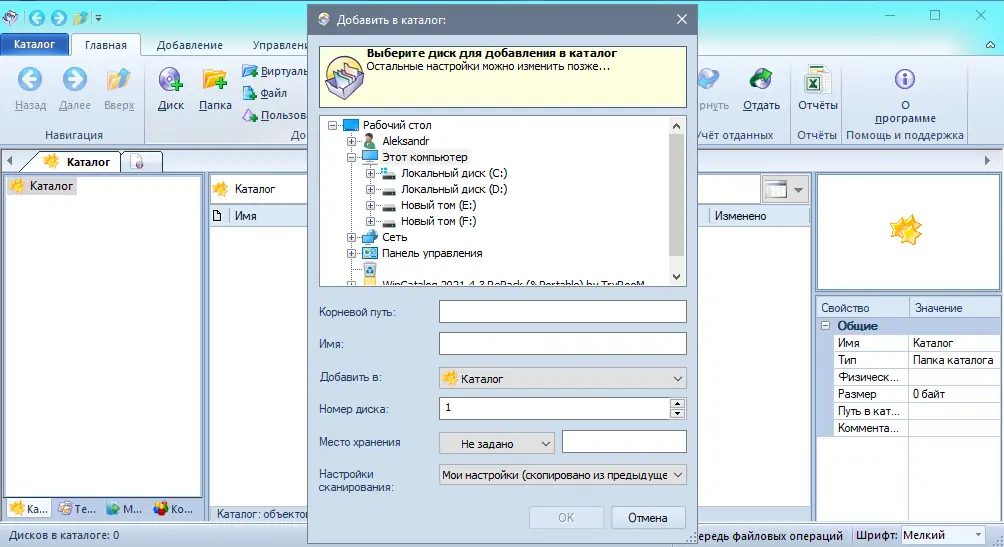
Task: Add a disk with Диск icon
Action: coord(170,80)
